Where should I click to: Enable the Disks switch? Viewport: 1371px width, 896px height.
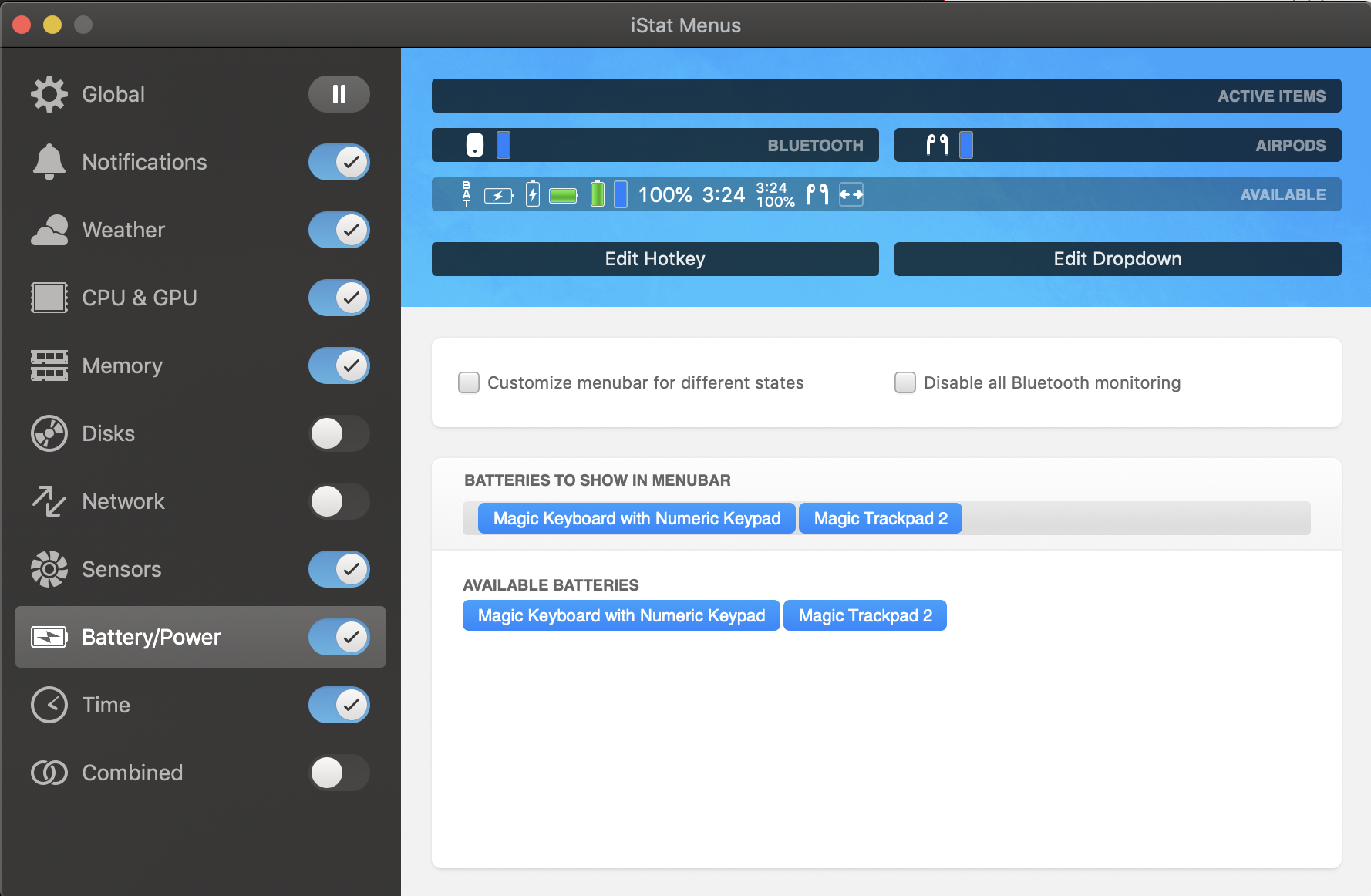(339, 433)
